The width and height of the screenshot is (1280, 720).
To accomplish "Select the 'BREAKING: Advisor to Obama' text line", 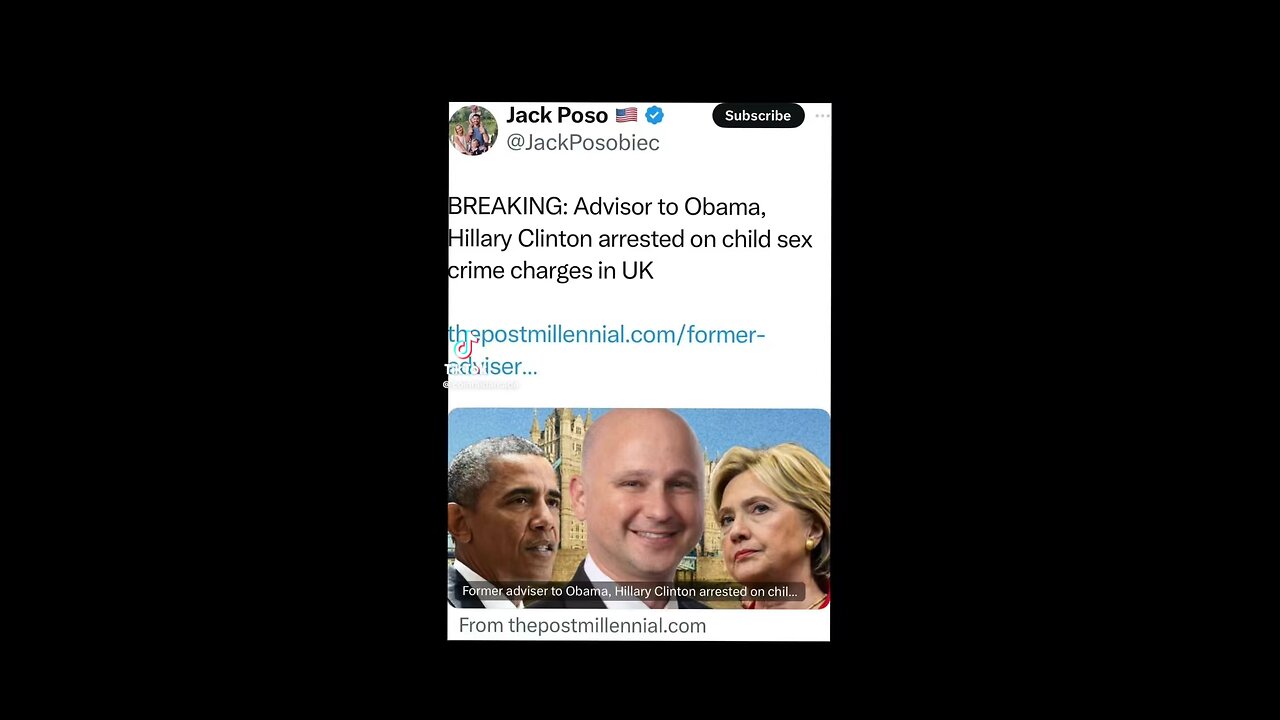I will pyautogui.click(x=607, y=207).
